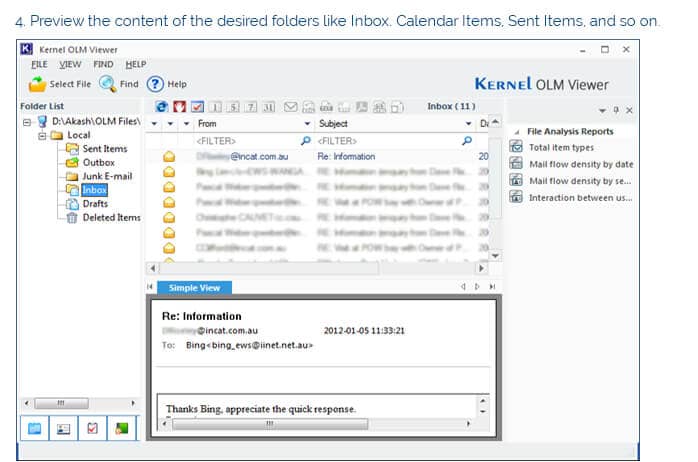Select the Simple View tab
Screen dimensions: 698x462
[x=194, y=288]
